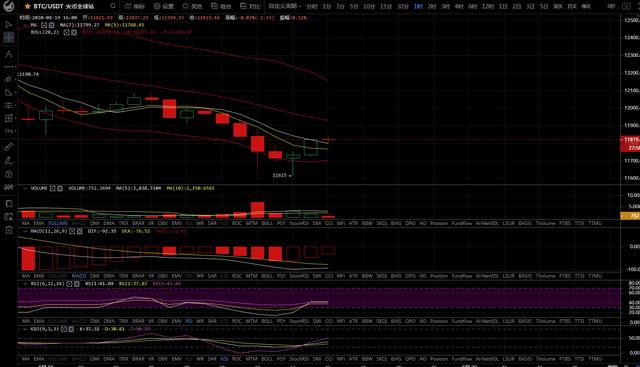Select the ruler measure tool
Image resolution: width=640 pixels, height=367 pixels.
coord(9,147)
